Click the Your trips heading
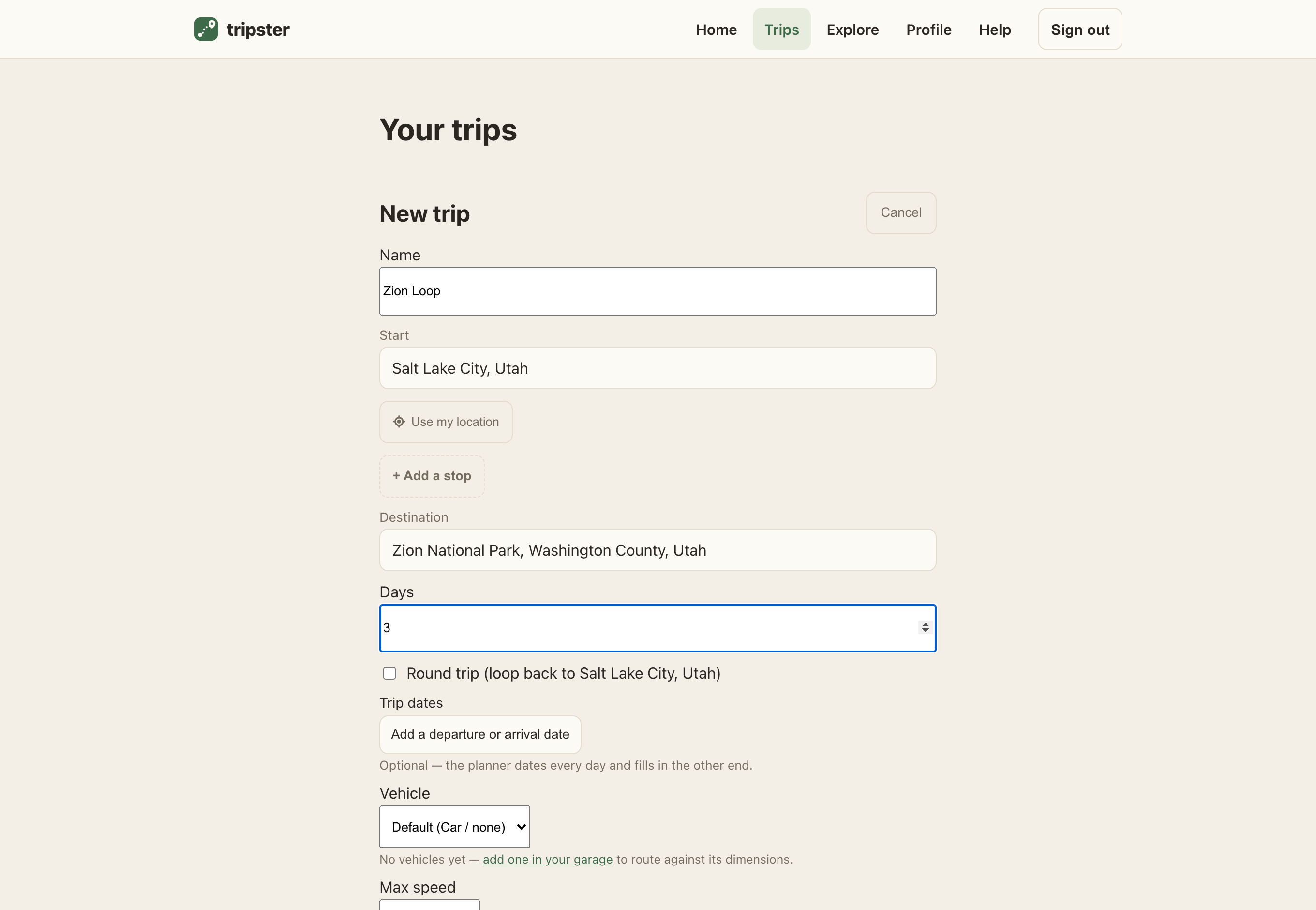 pos(448,130)
